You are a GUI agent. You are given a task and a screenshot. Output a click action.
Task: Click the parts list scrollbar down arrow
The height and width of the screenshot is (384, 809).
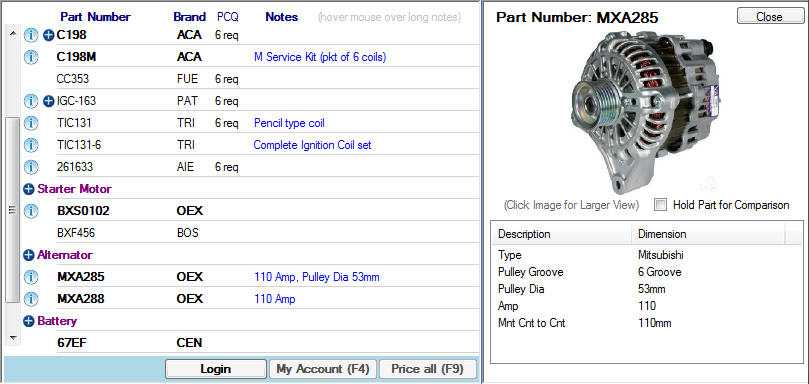tap(12, 338)
